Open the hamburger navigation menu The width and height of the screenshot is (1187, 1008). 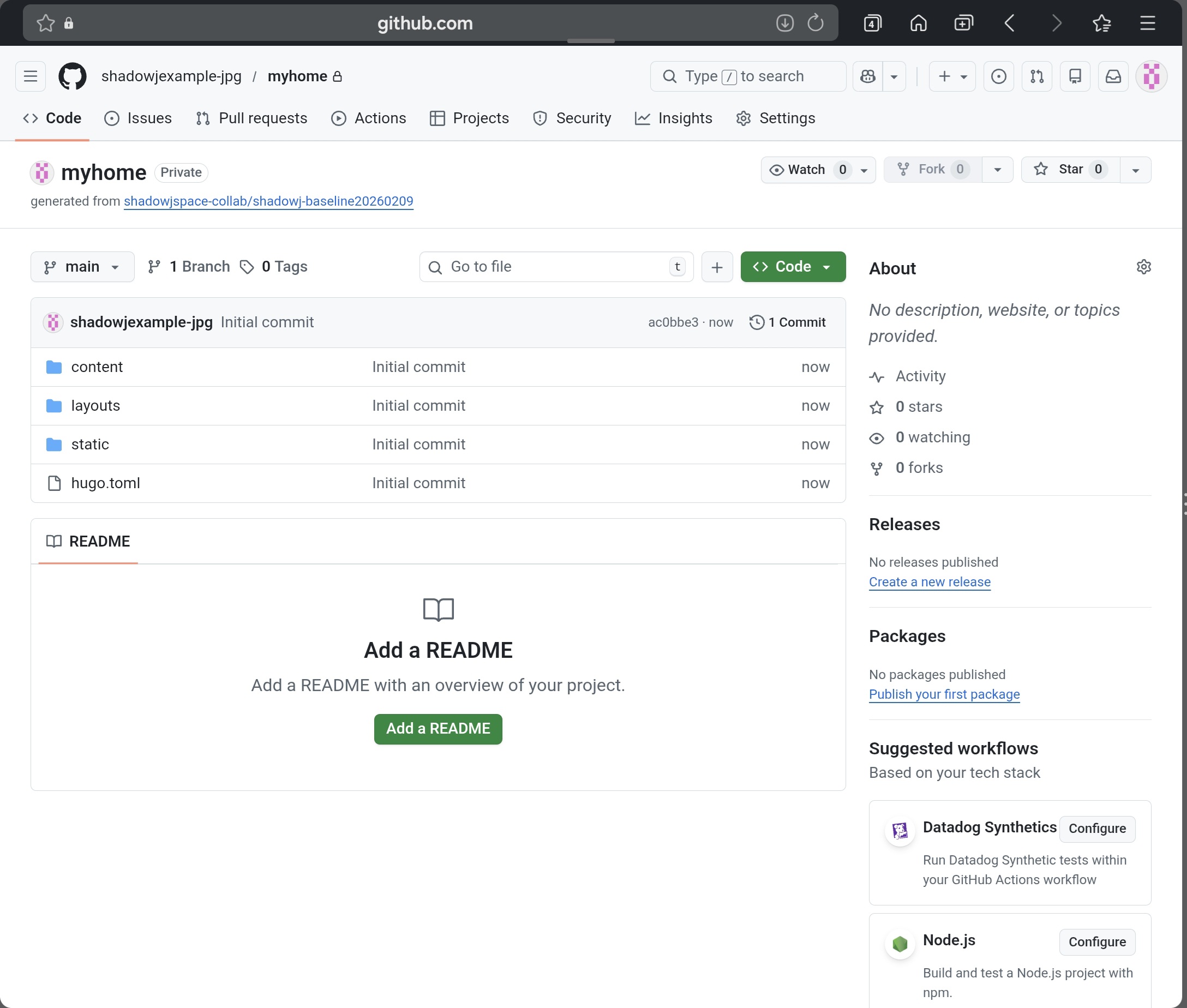pos(31,76)
